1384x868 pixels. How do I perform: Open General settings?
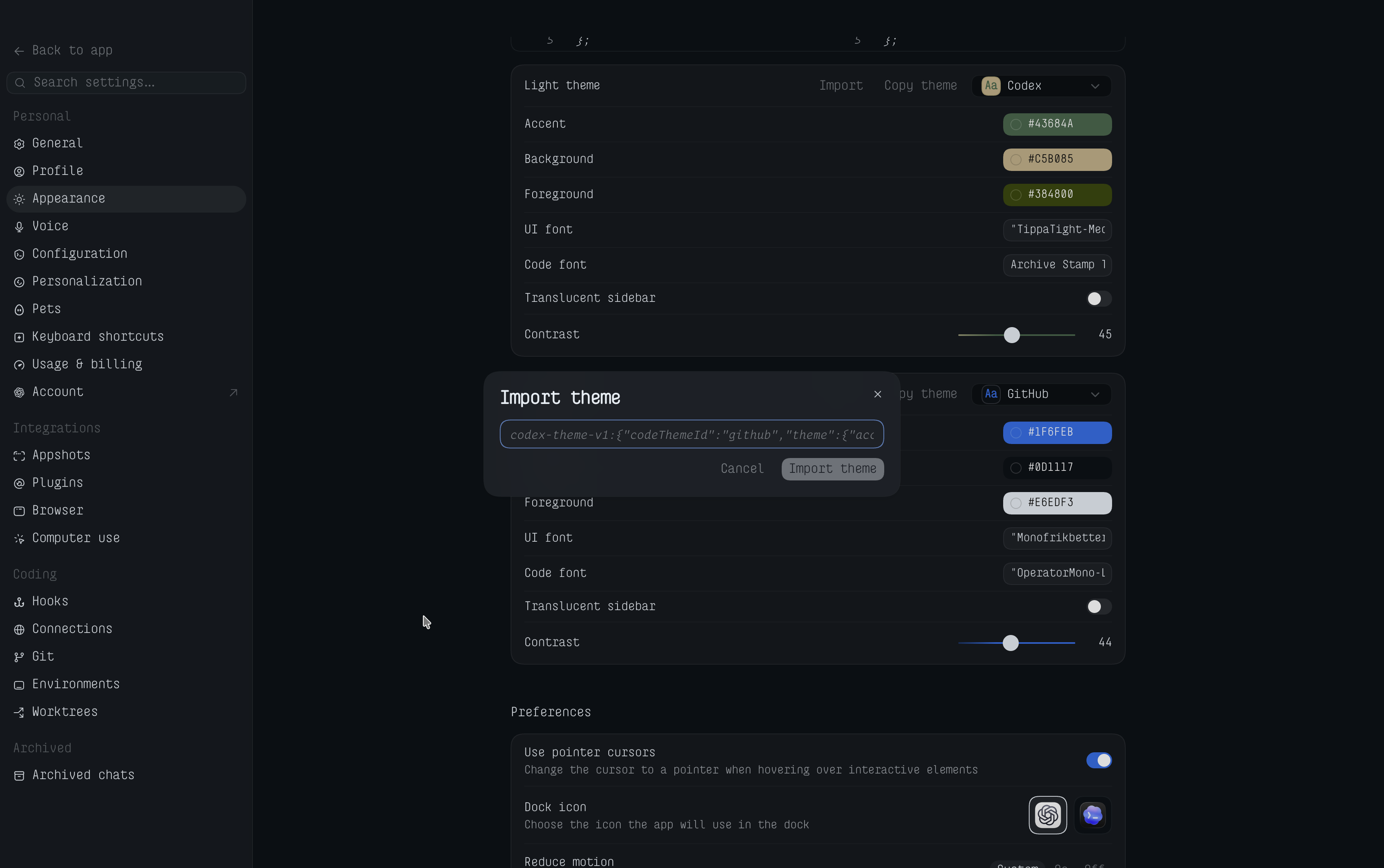point(126,143)
